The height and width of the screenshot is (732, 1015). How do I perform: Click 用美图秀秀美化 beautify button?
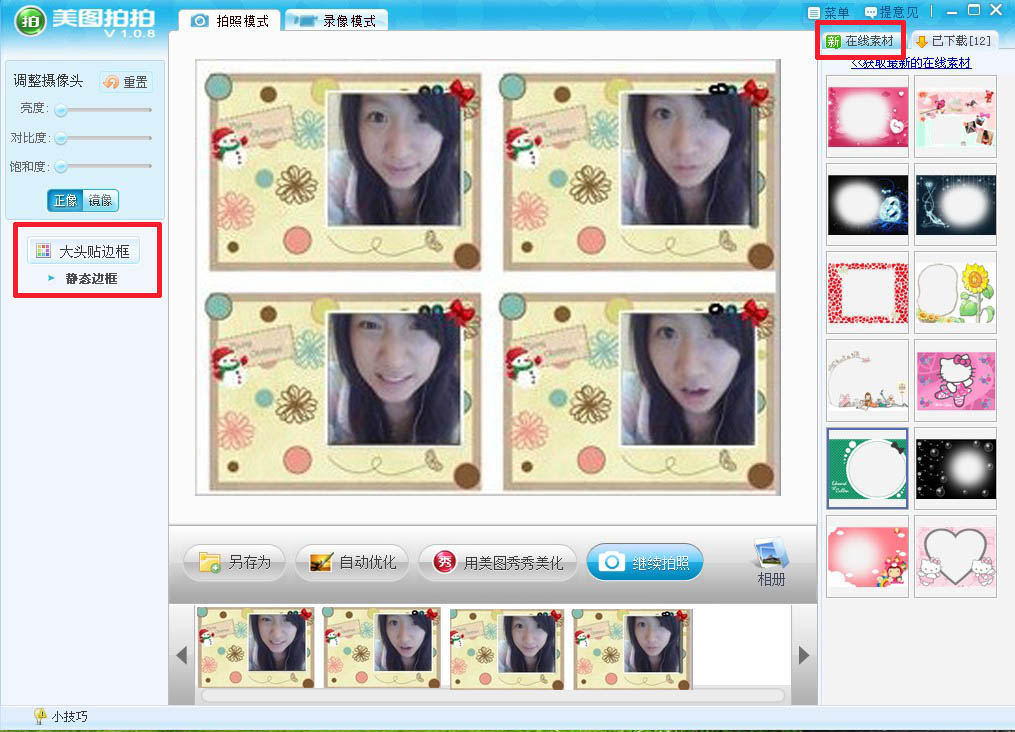point(498,562)
